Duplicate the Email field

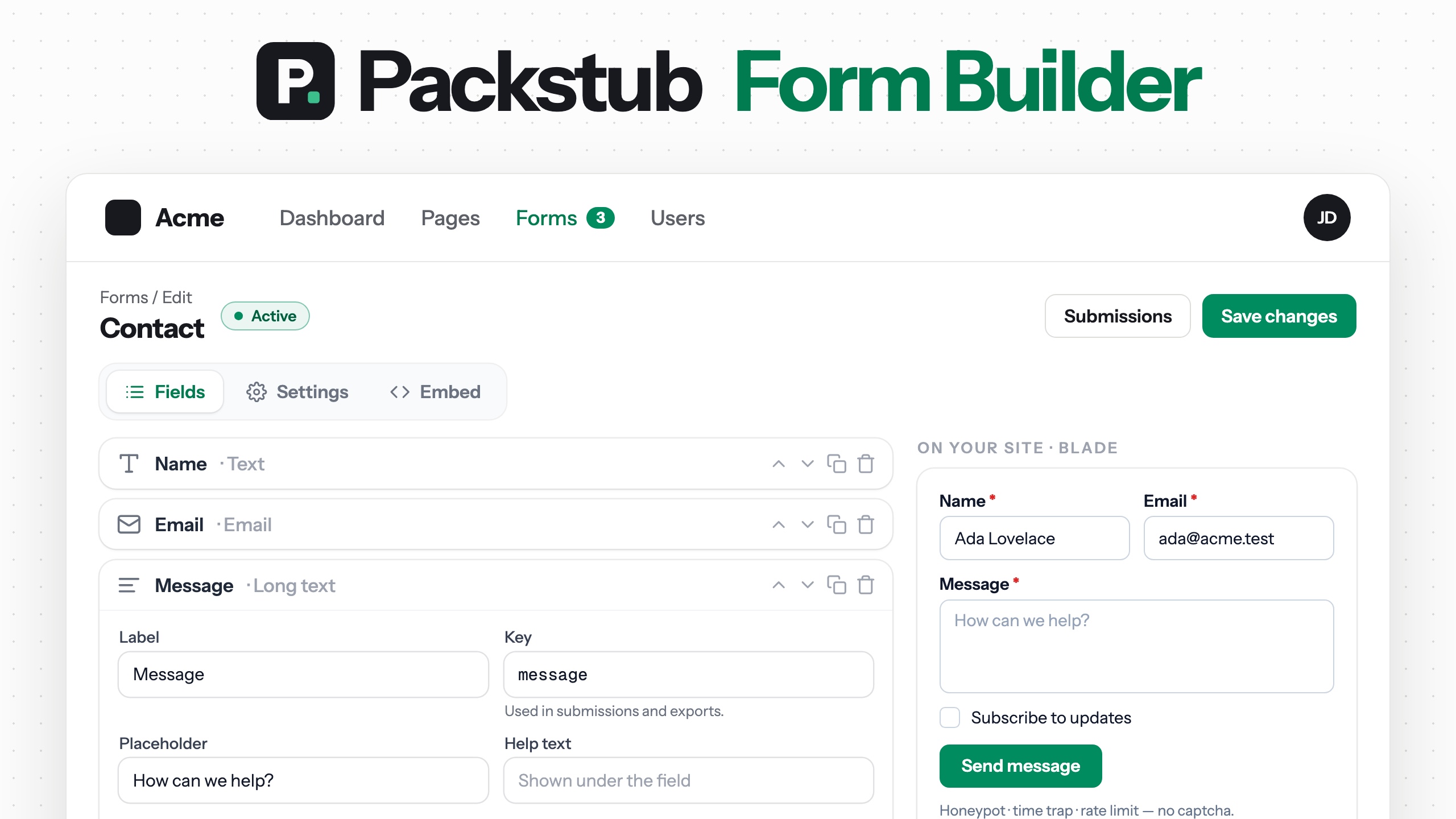click(x=836, y=524)
